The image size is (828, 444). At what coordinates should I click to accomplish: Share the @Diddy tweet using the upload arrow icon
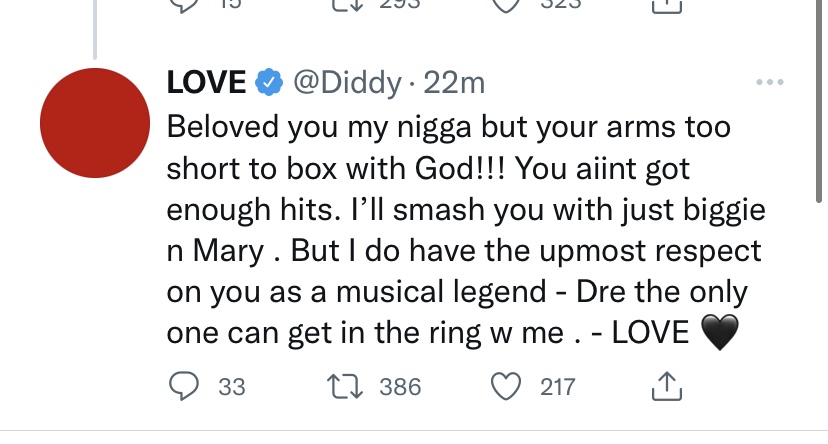[667, 386]
